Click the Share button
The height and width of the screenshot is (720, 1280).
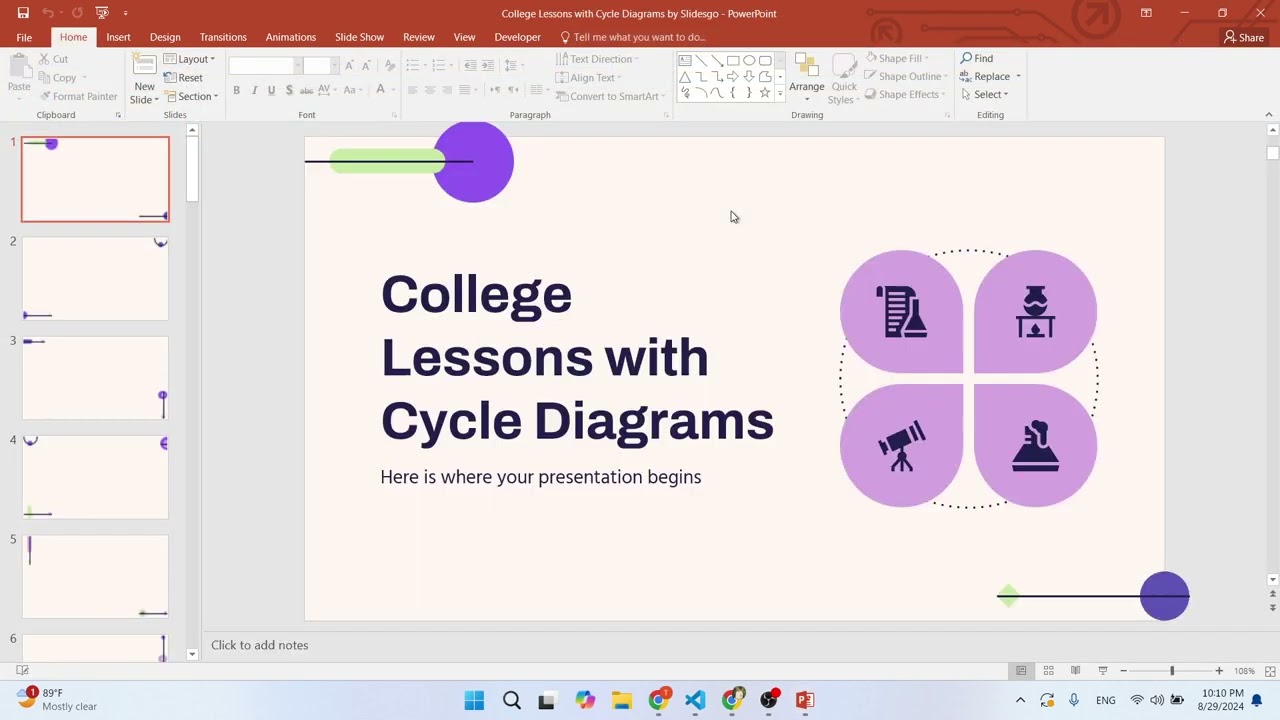click(x=1244, y=37)
